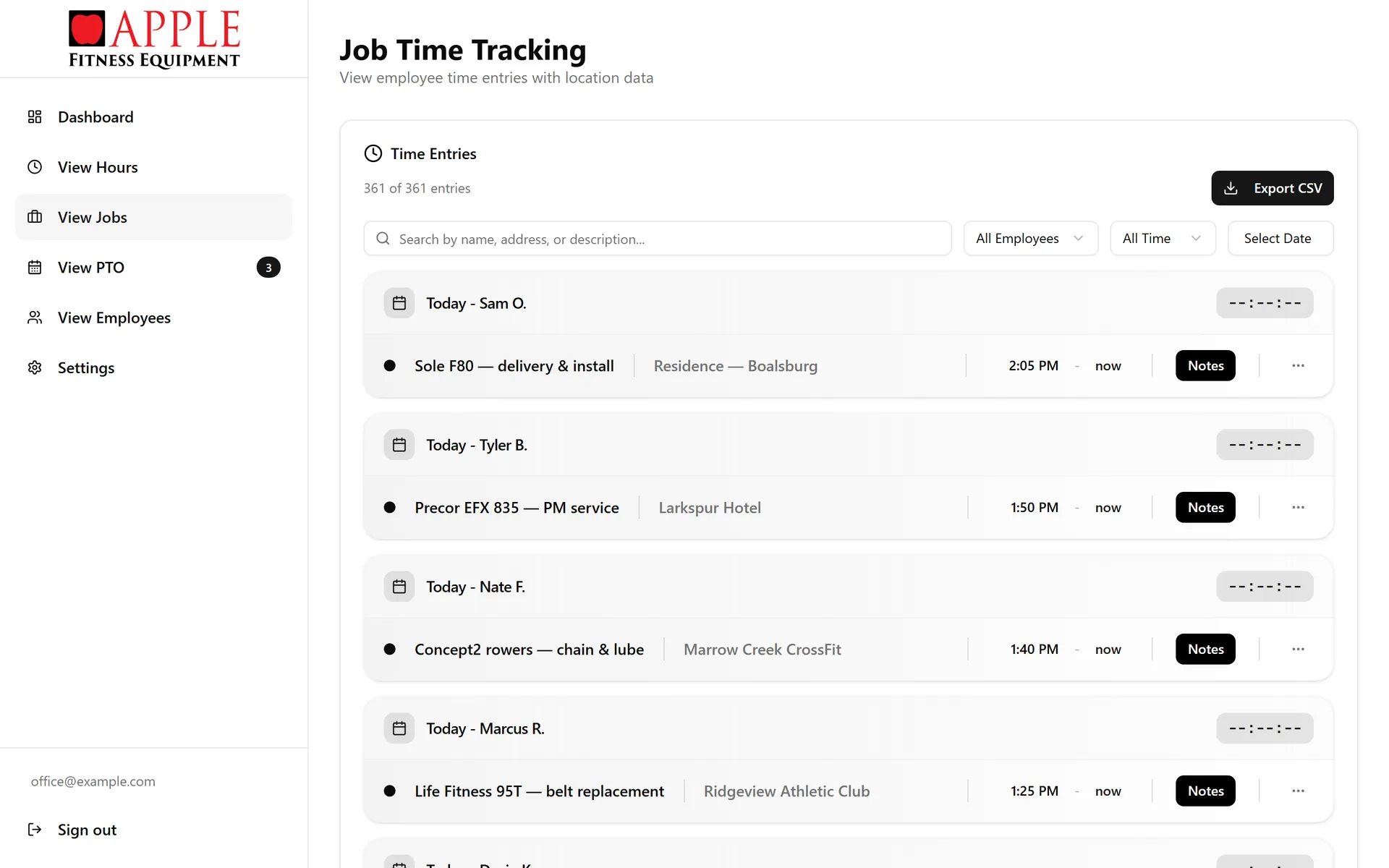
Task: Open Notes for Concept2 rowers entry
Action: tap(1205, 650)
